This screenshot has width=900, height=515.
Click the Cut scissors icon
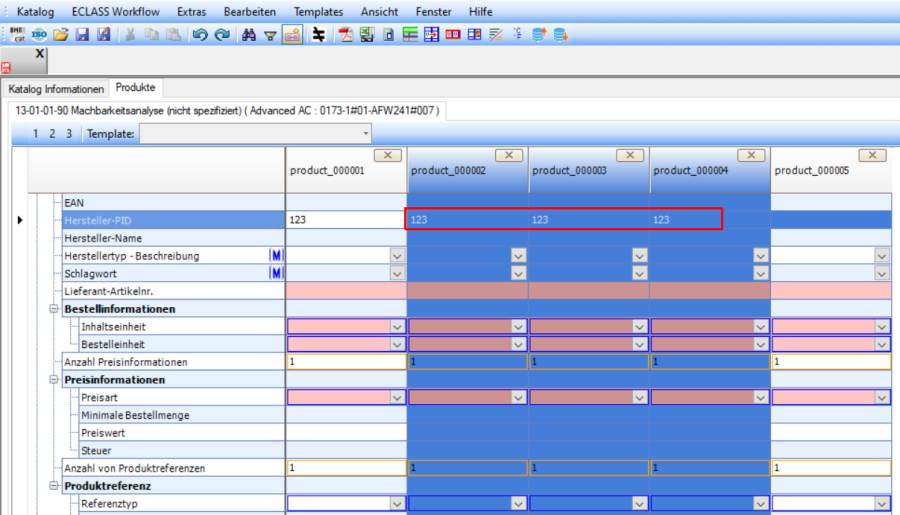point(130,34)
